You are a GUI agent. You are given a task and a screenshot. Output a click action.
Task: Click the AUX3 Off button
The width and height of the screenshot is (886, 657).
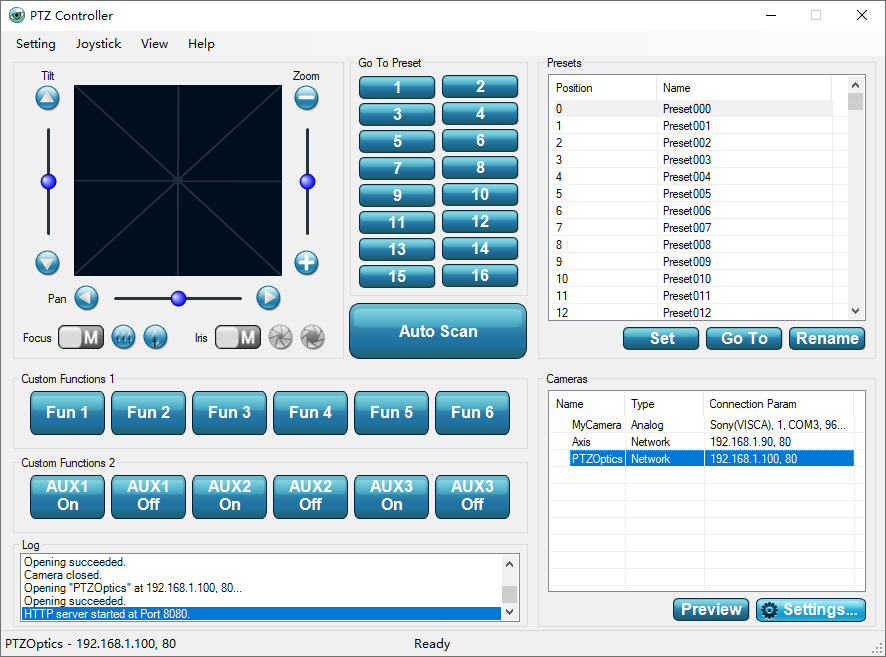tap(472, 497)
